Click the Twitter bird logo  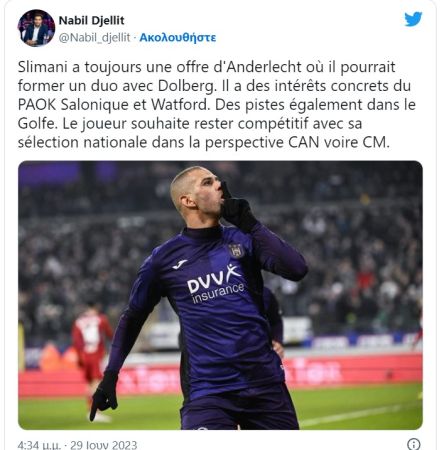pyautogui.click(x=413, y=19)
